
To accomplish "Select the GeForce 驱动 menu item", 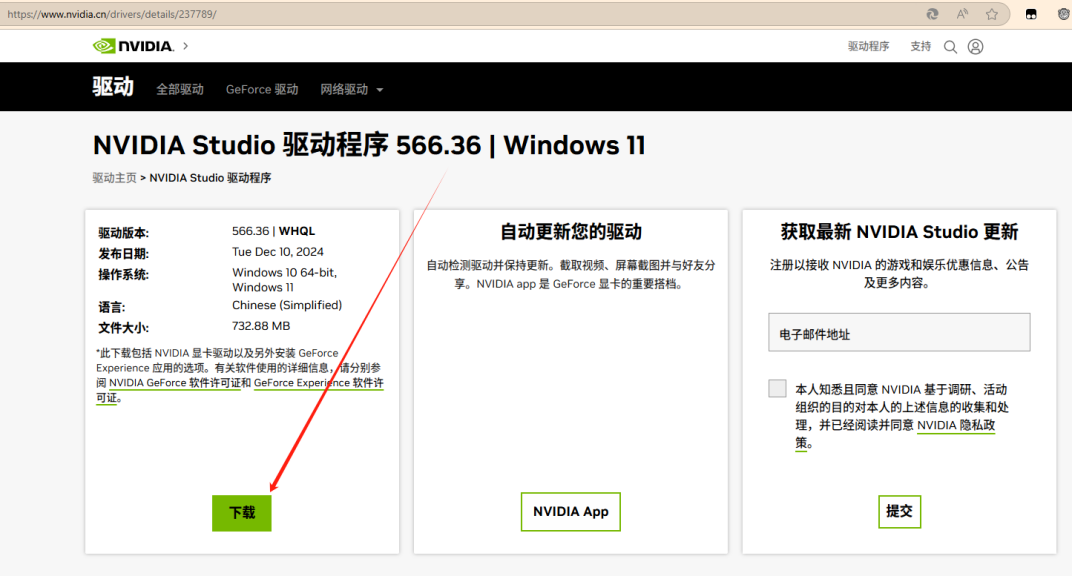I will (x=262, y=89).
